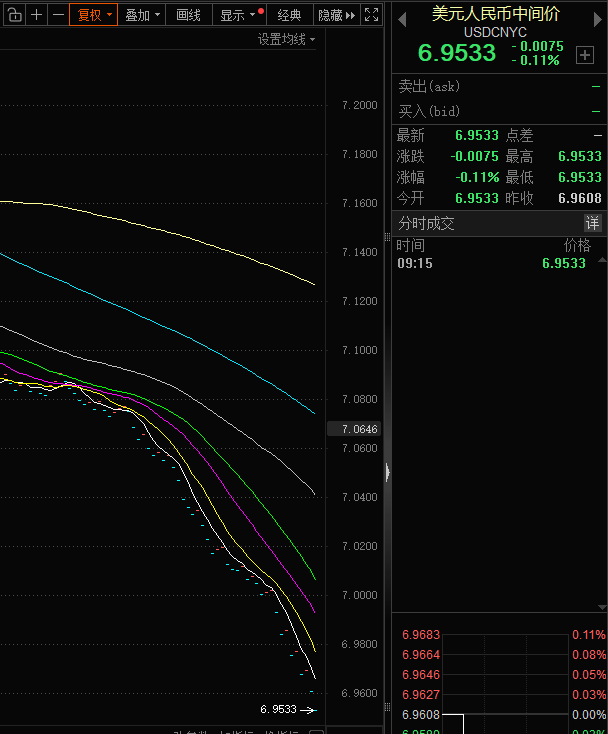This screenshot has width=608, height=734.
Task: Zoom in with the plus toolbar icon
Action: pos(36,15)
